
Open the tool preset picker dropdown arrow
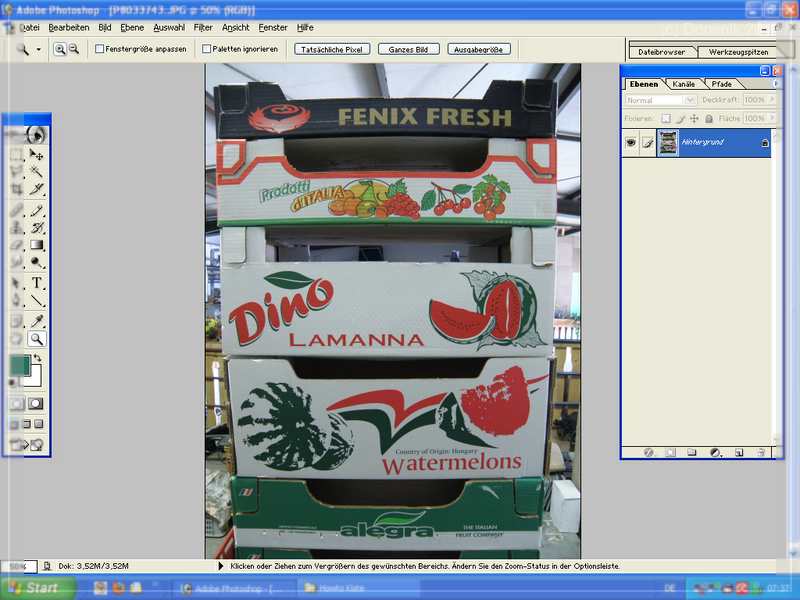(x=38, y=49)
